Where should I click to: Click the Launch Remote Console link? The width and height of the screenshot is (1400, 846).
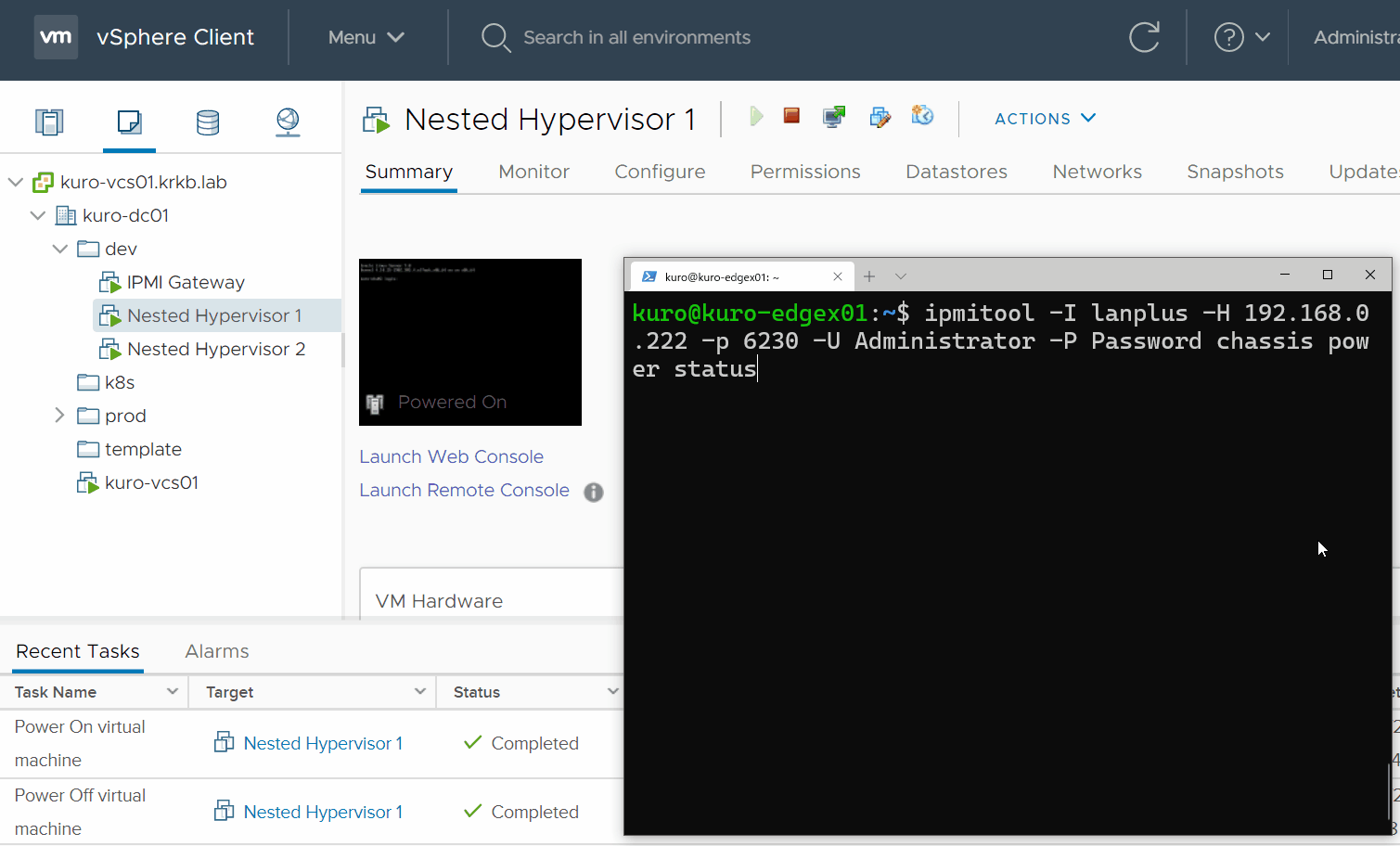[464, 490]
